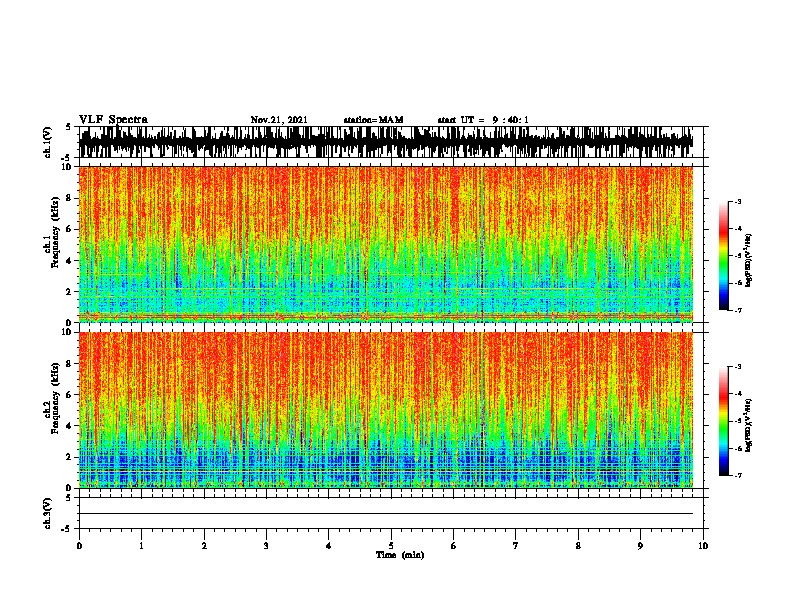
Task: Click the 'Time (min)' x-axis label
Action: pos(400,555)
